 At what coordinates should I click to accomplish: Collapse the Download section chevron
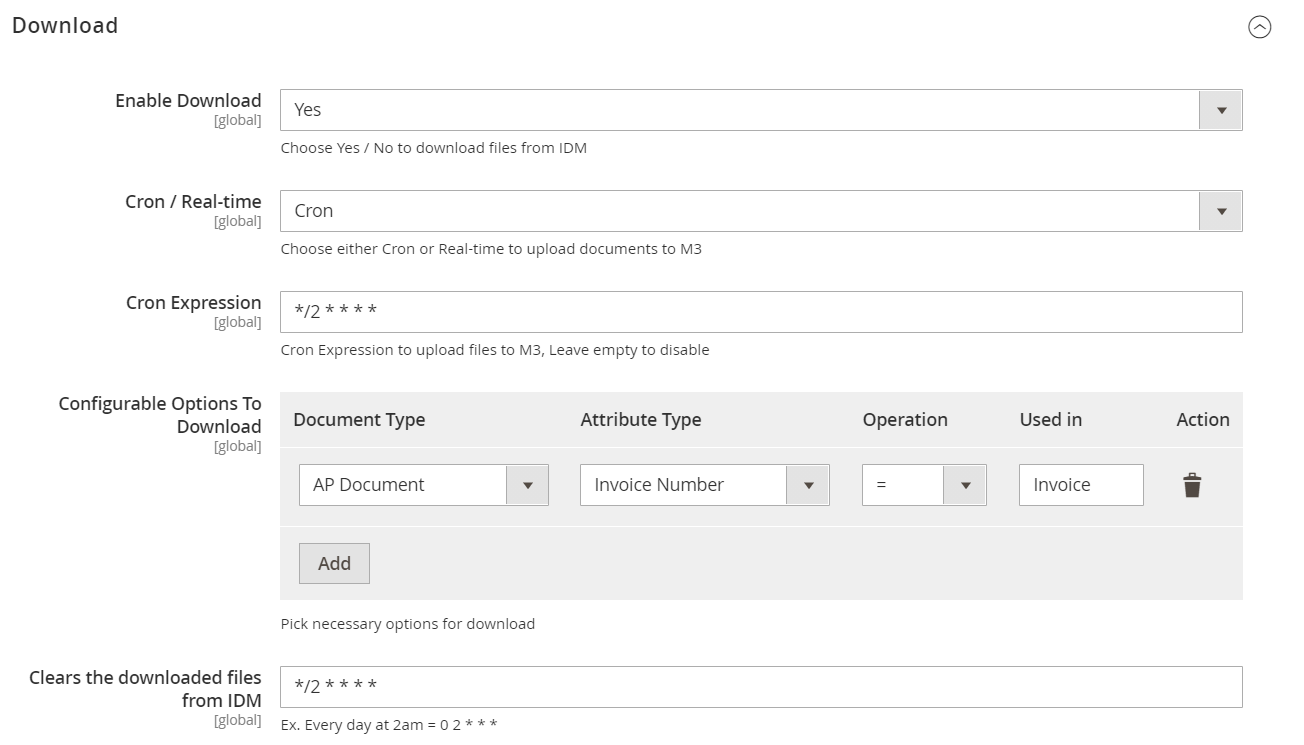[1259, 27]
